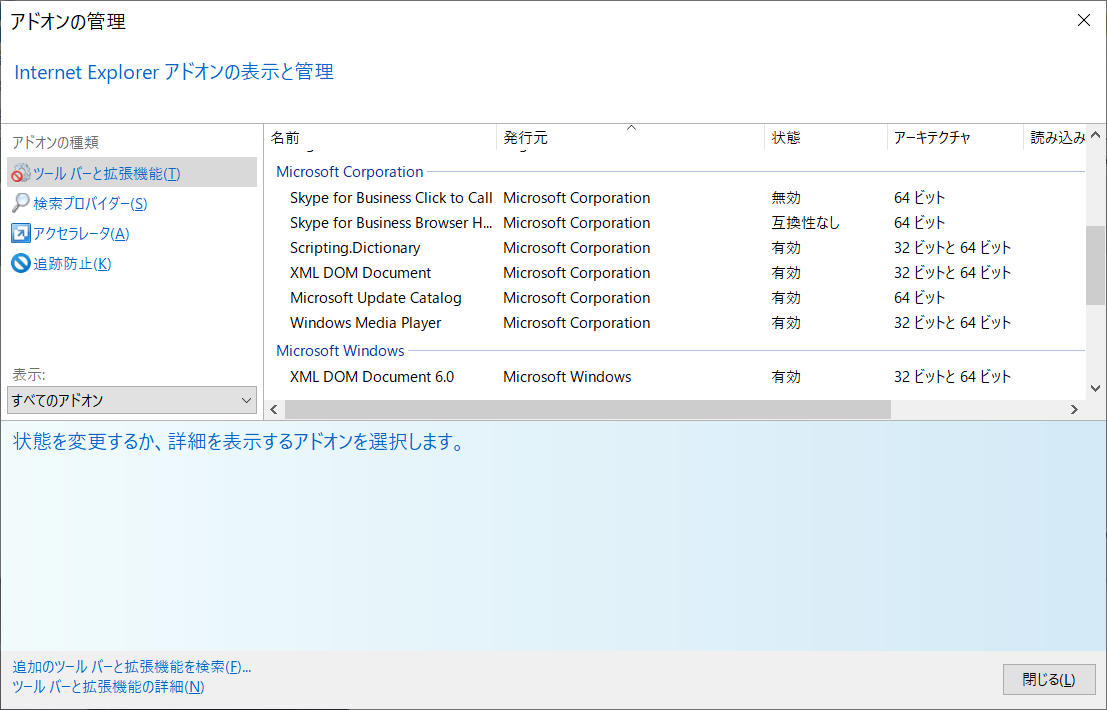Sort by 状態 column header
The width and height of the screenshot is (1107, 710).
(x=825, y=138)
